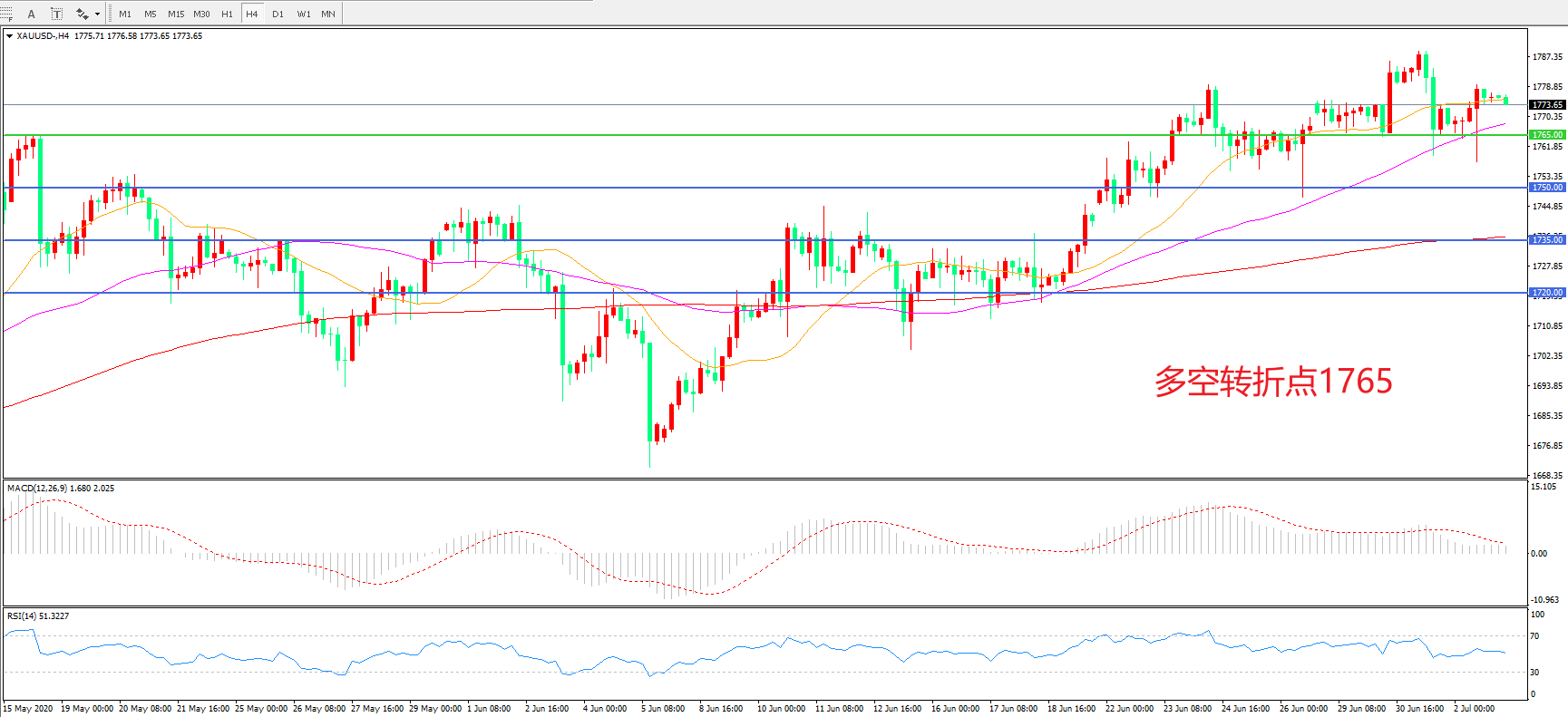Screen dimensions: 1568x717
Task: Switch to M1 timeframe
Action: [125, 14]
